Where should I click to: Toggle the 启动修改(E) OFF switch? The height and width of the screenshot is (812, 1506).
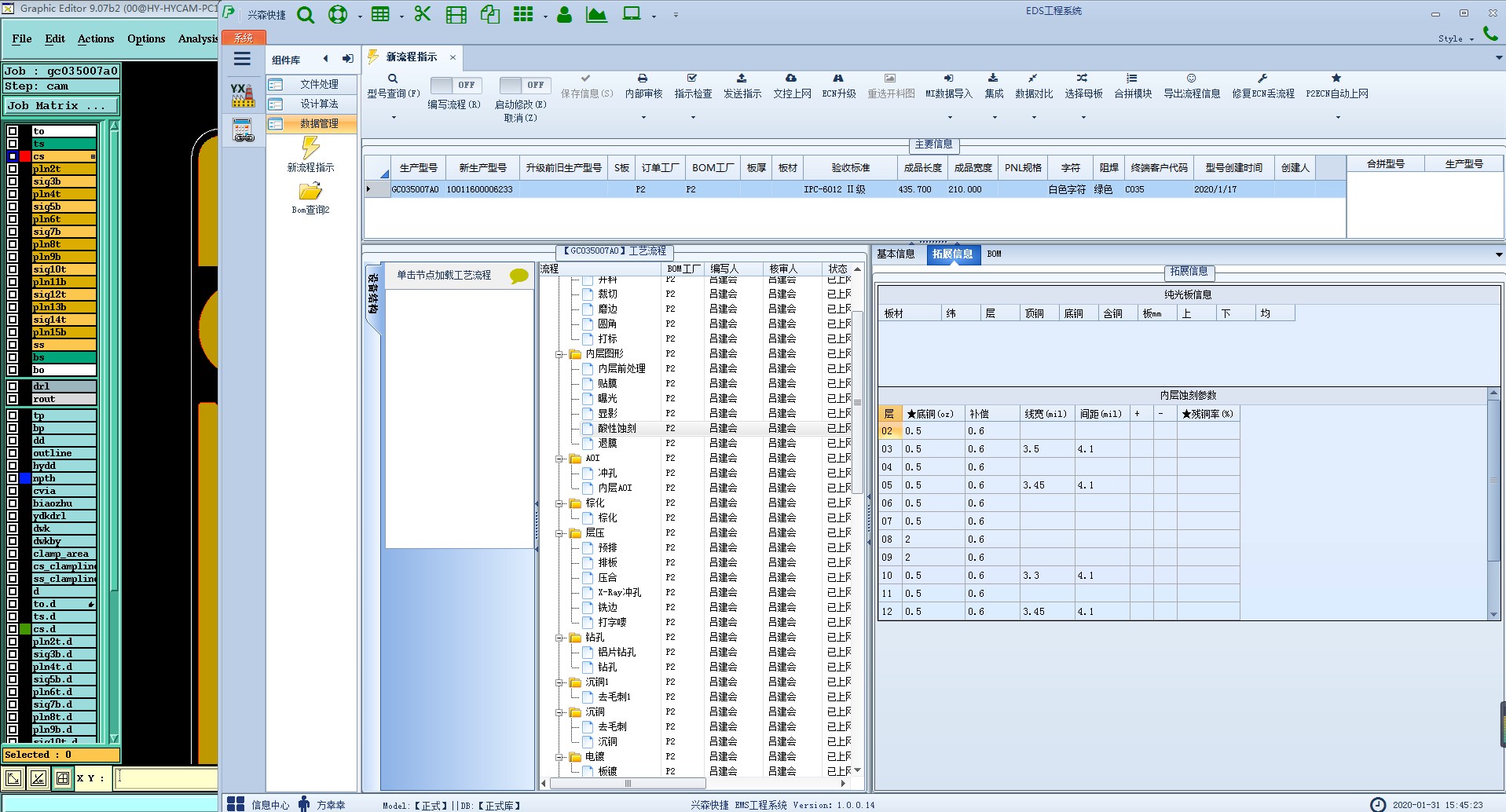(525, 85)
